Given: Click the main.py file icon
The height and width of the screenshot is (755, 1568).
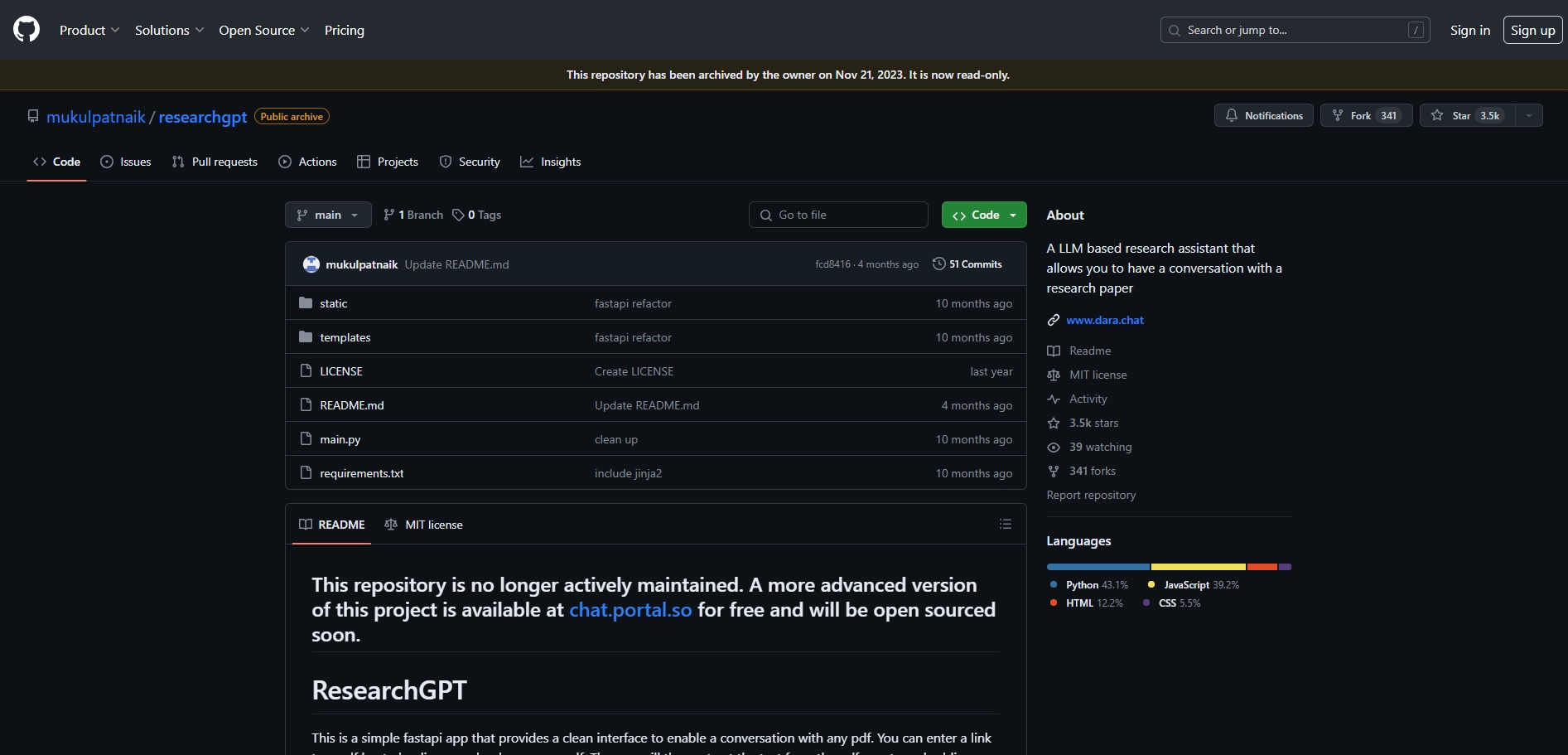Looking at the screenshot, I should 306,438.
